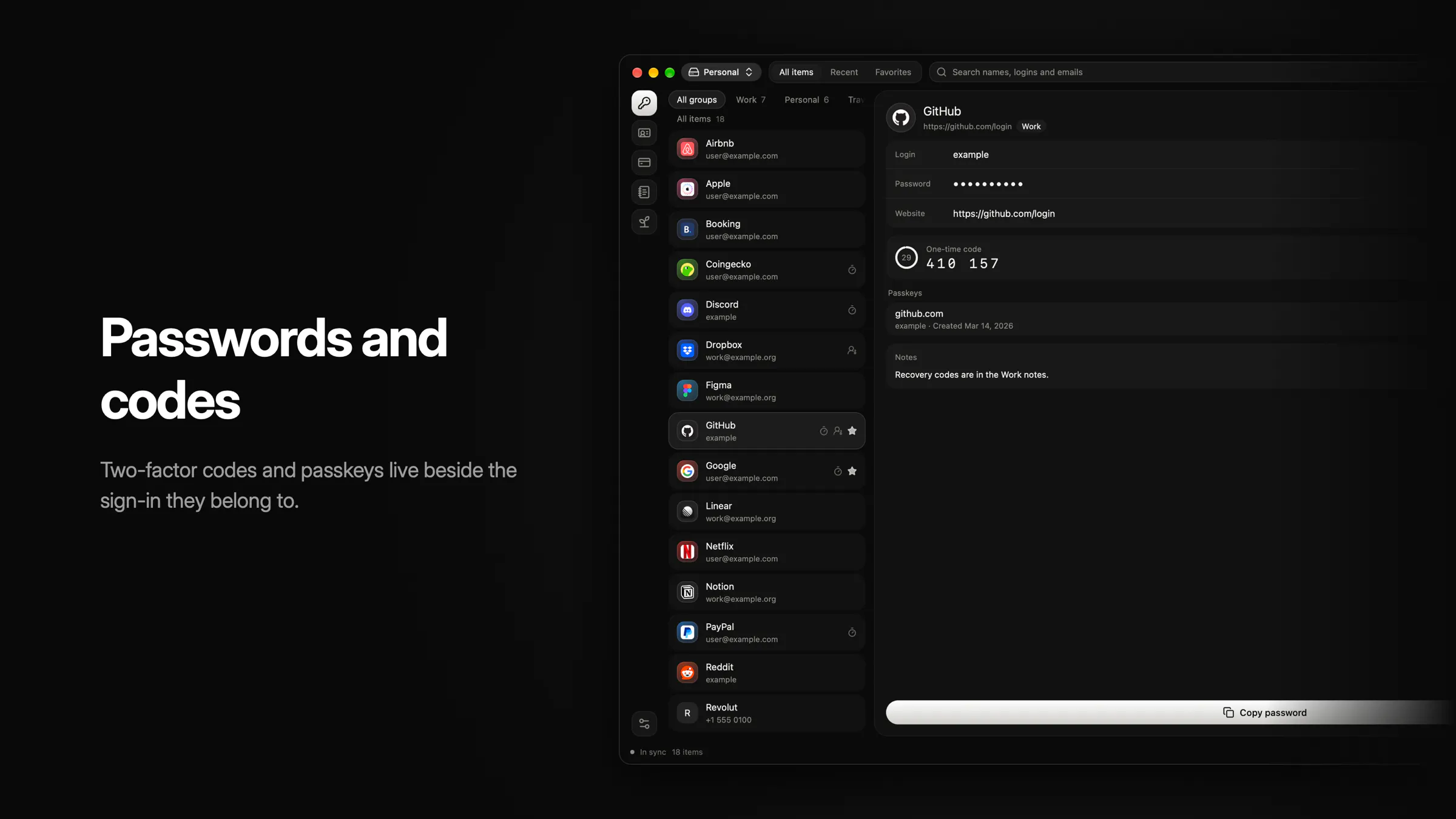1456x819 pixels.
Task: Select the Notion list item
Action: pos(767,592)
